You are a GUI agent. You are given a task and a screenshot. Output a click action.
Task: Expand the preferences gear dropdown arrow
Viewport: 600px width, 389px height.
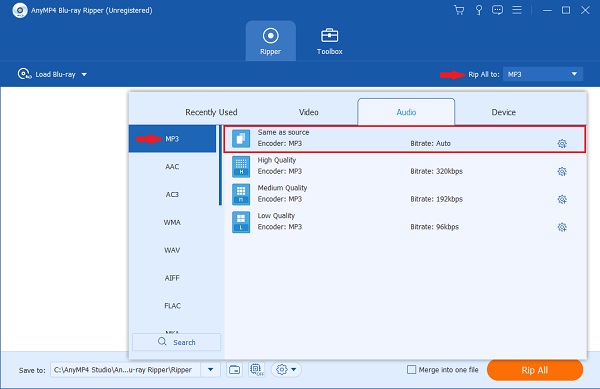click(x=293, y=370)
